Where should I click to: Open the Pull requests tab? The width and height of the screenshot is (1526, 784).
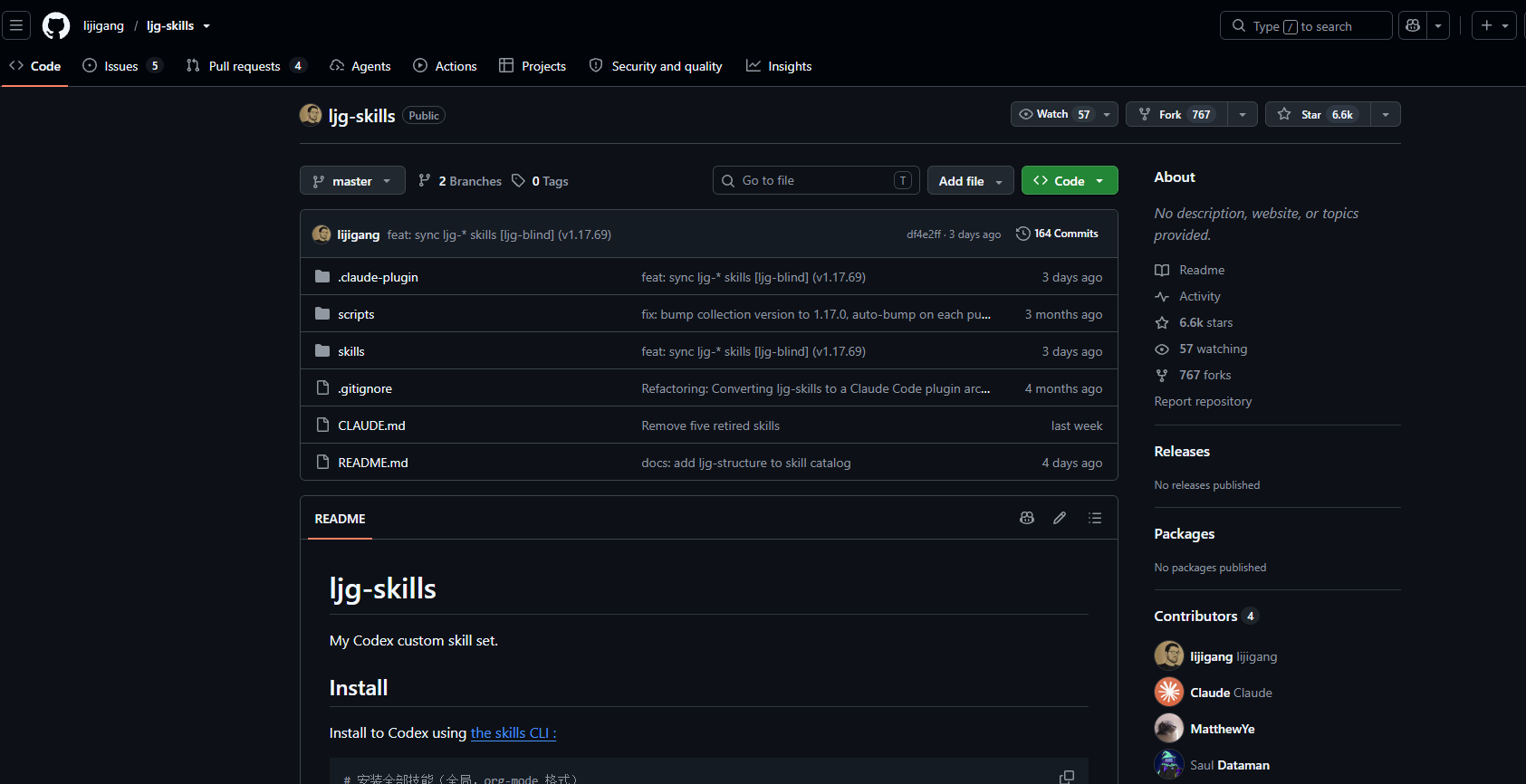[245, 66]
